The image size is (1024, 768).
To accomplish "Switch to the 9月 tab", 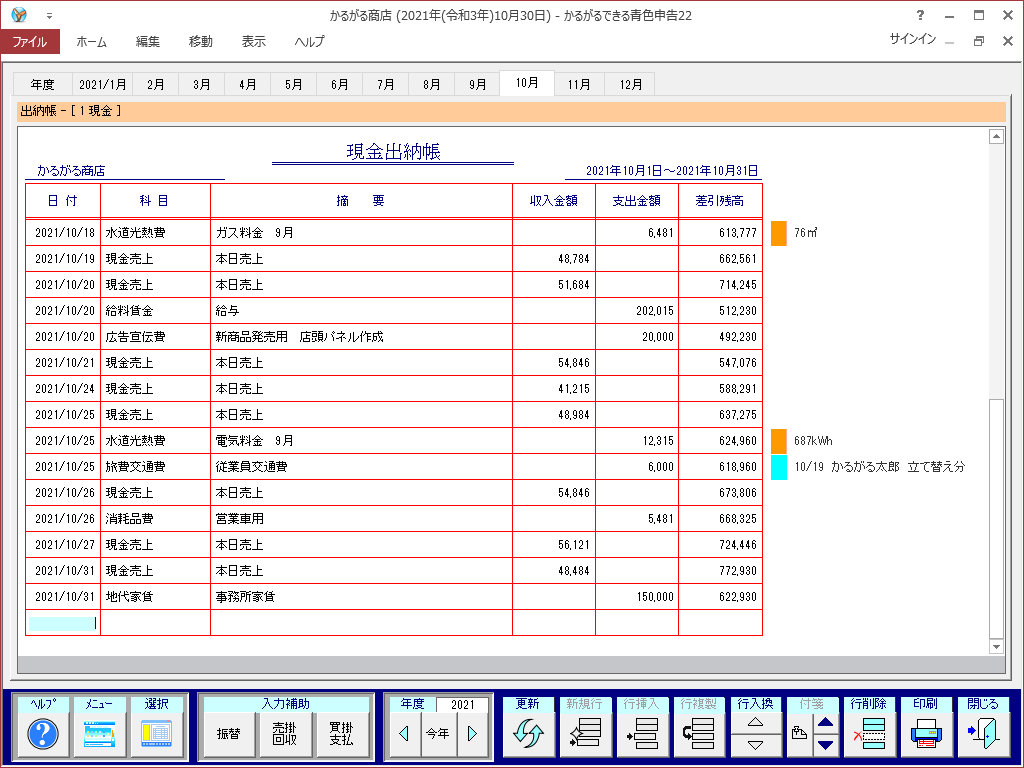I will point(477,84).
